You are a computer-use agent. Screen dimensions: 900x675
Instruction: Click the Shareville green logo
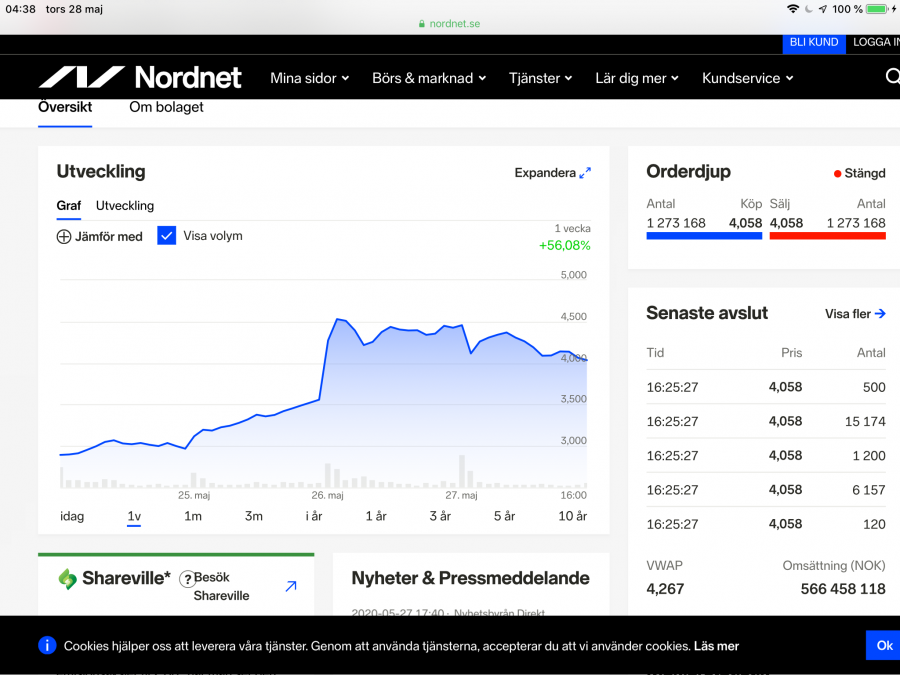click(67, 578)
